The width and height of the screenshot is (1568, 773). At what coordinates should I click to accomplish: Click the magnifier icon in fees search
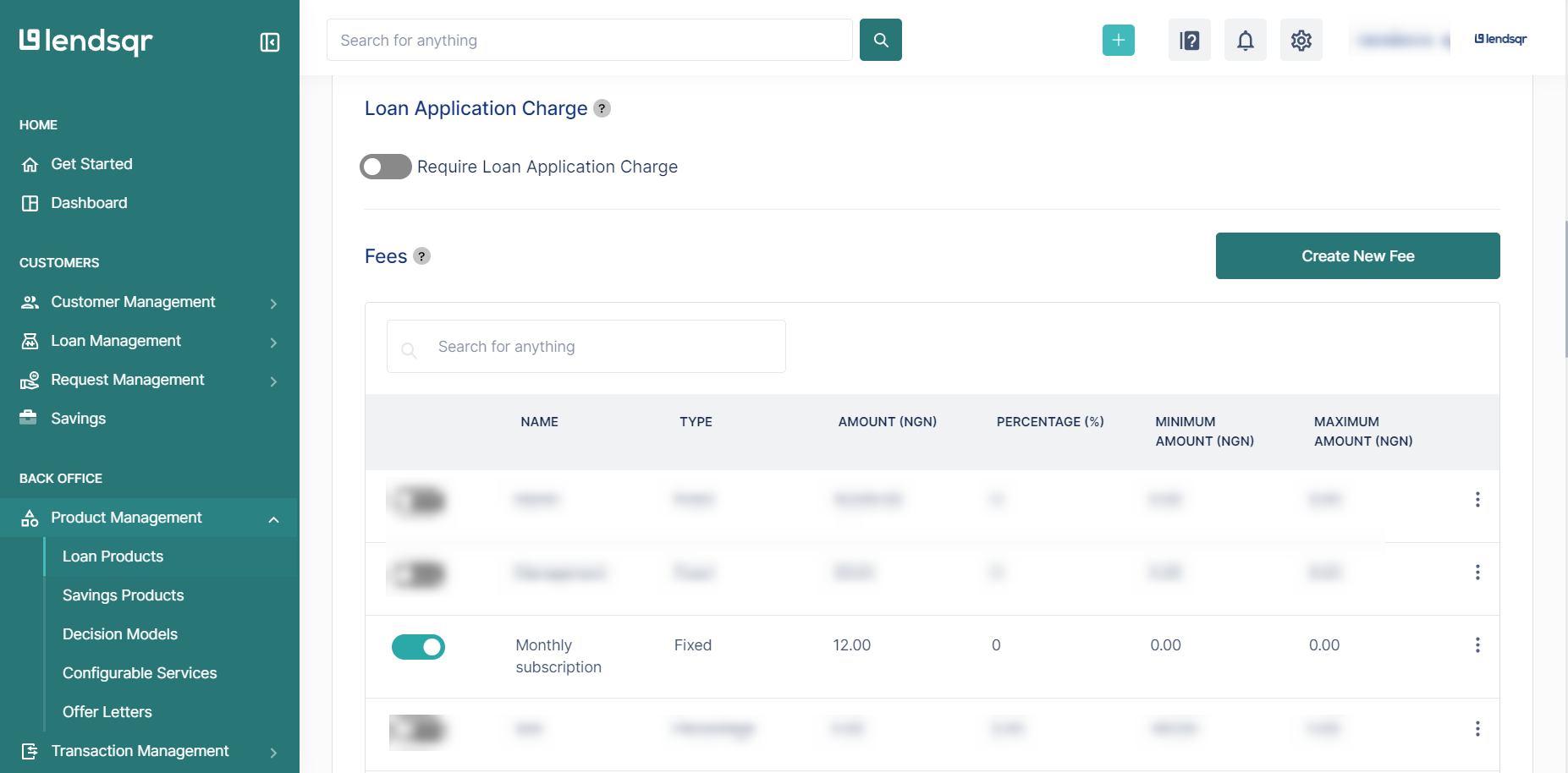click(409, 349)
